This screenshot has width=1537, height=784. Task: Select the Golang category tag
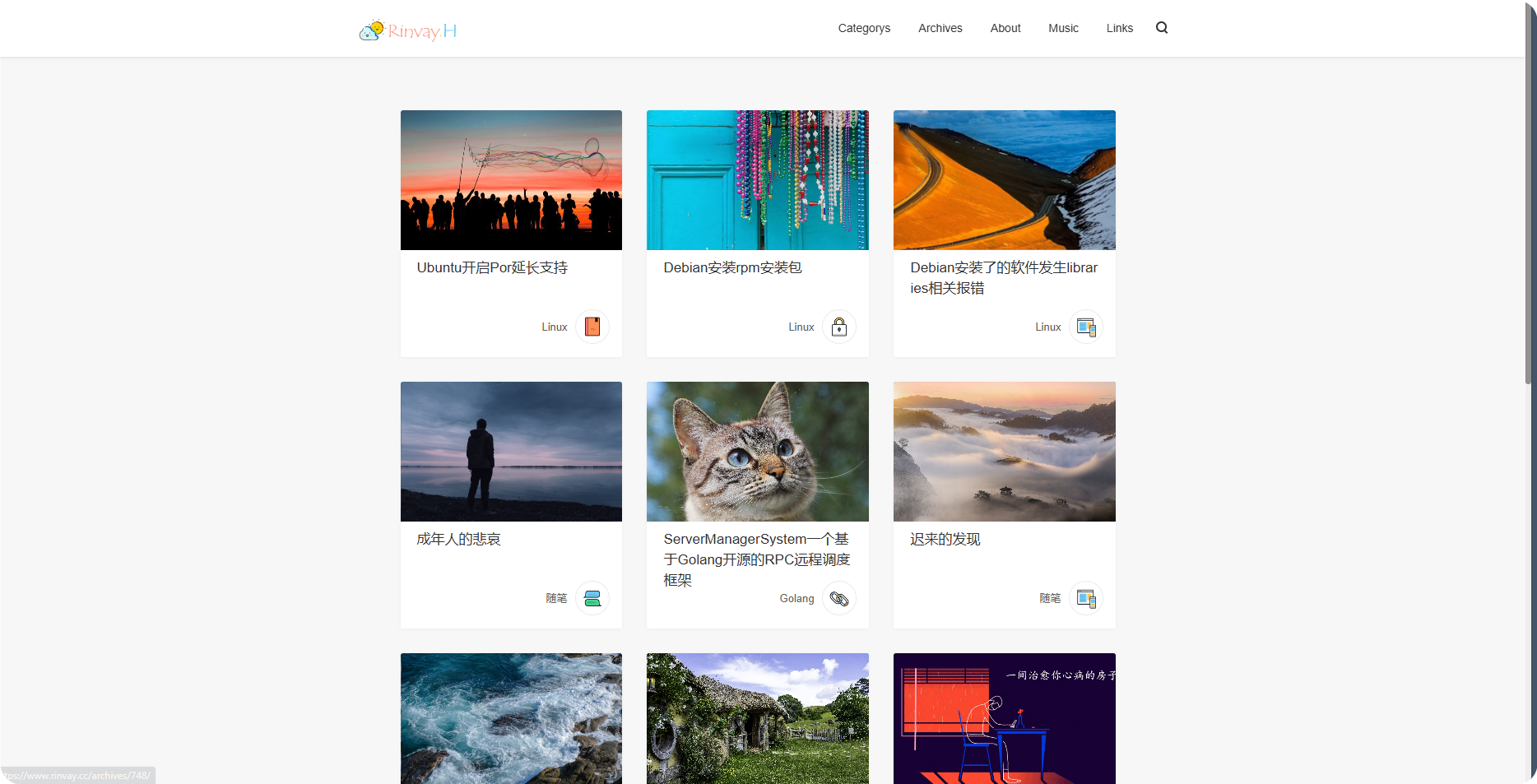(x=796, y=598)
